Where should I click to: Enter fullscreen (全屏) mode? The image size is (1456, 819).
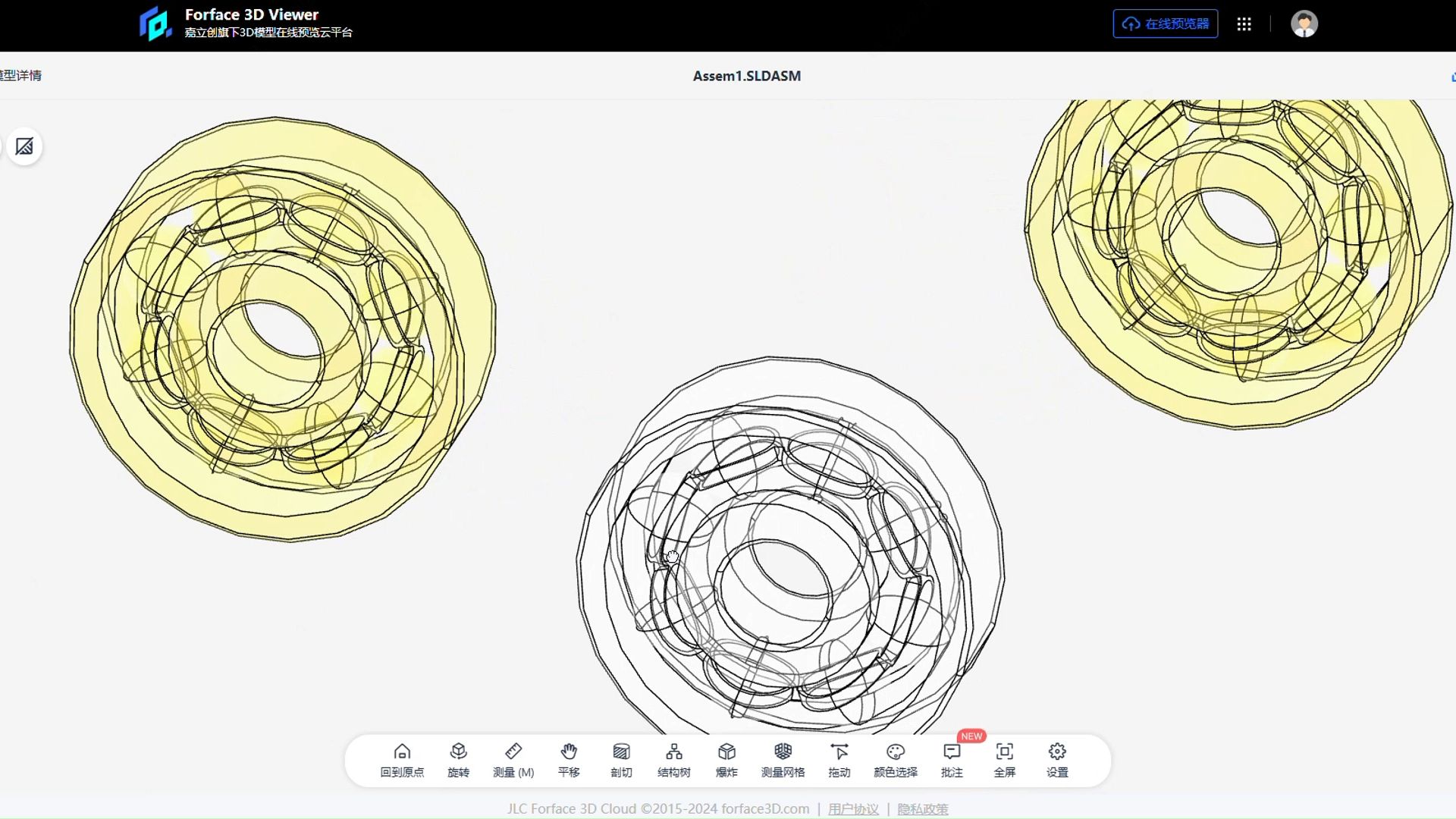(x=1004, y=759)
